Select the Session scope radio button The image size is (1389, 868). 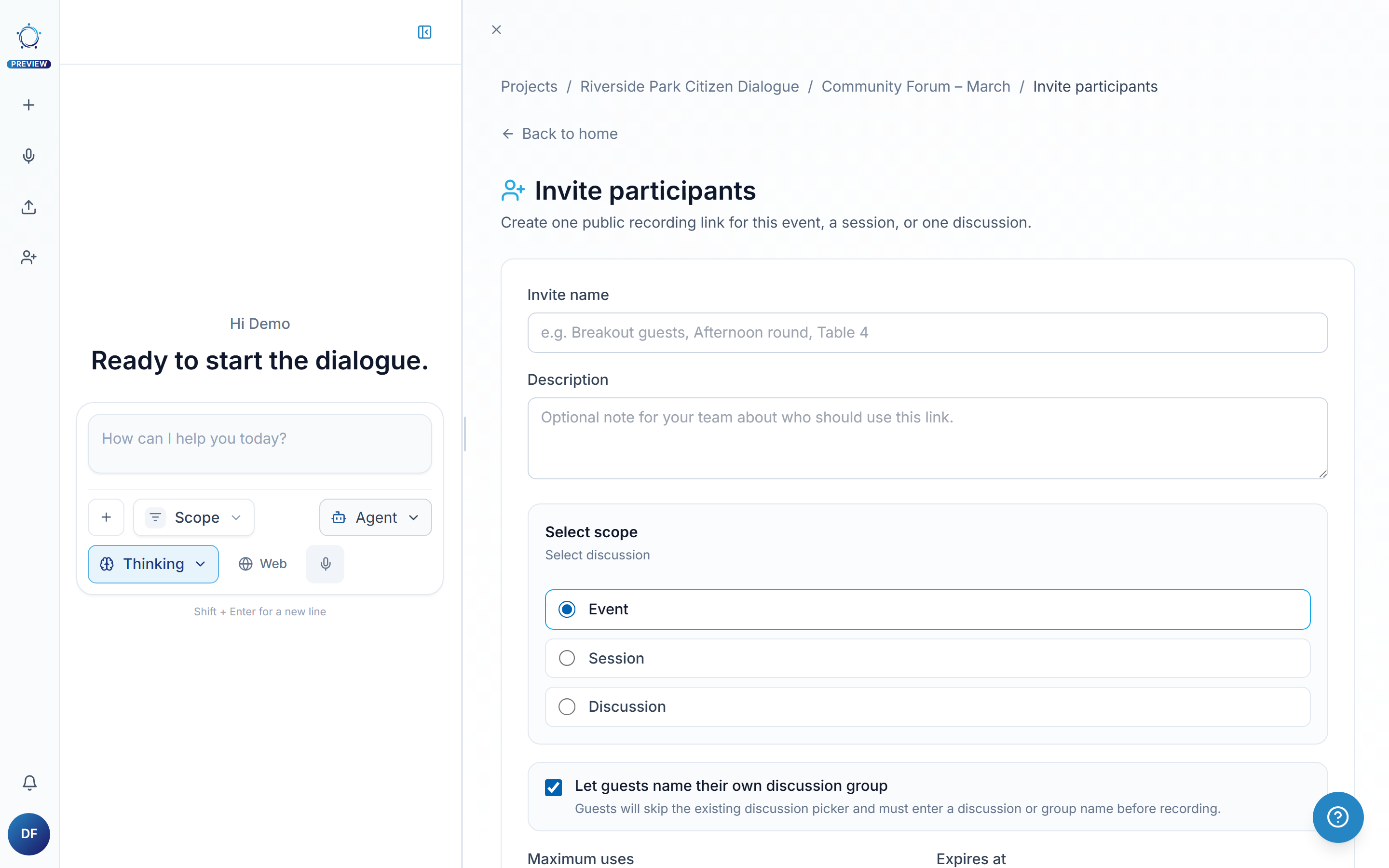point(567,658)
